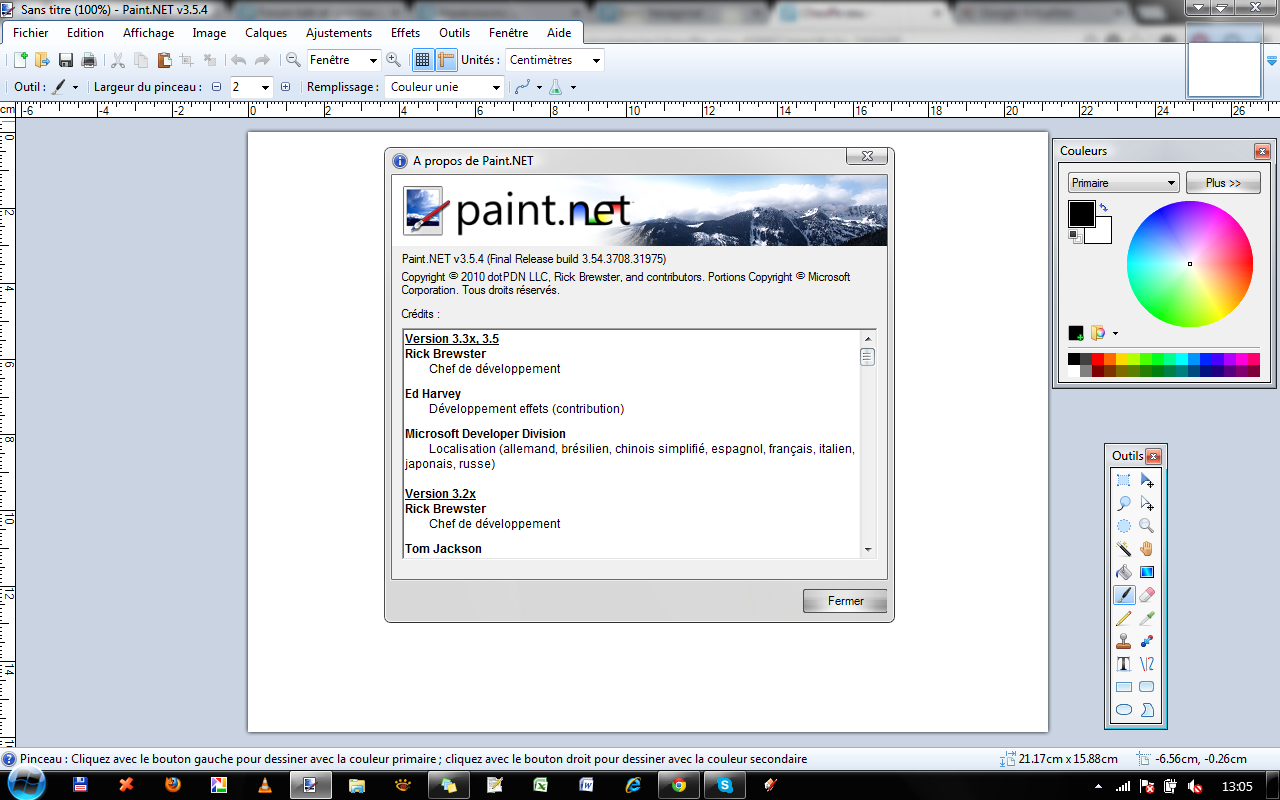Decrease brush width with minus button
This screenshot has height=800, width=1280.
click(216, 87)
